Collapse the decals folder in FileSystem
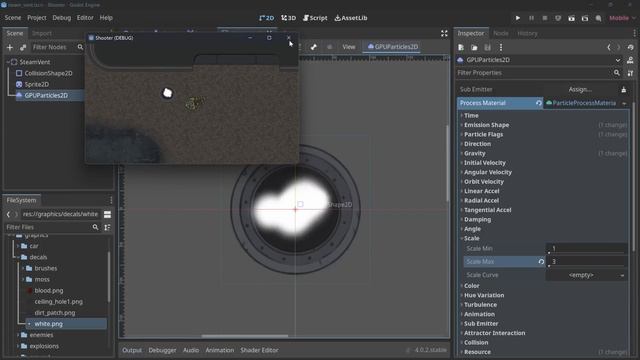The height and width of the screenshot is (360, 640). [x=18, y=258]
